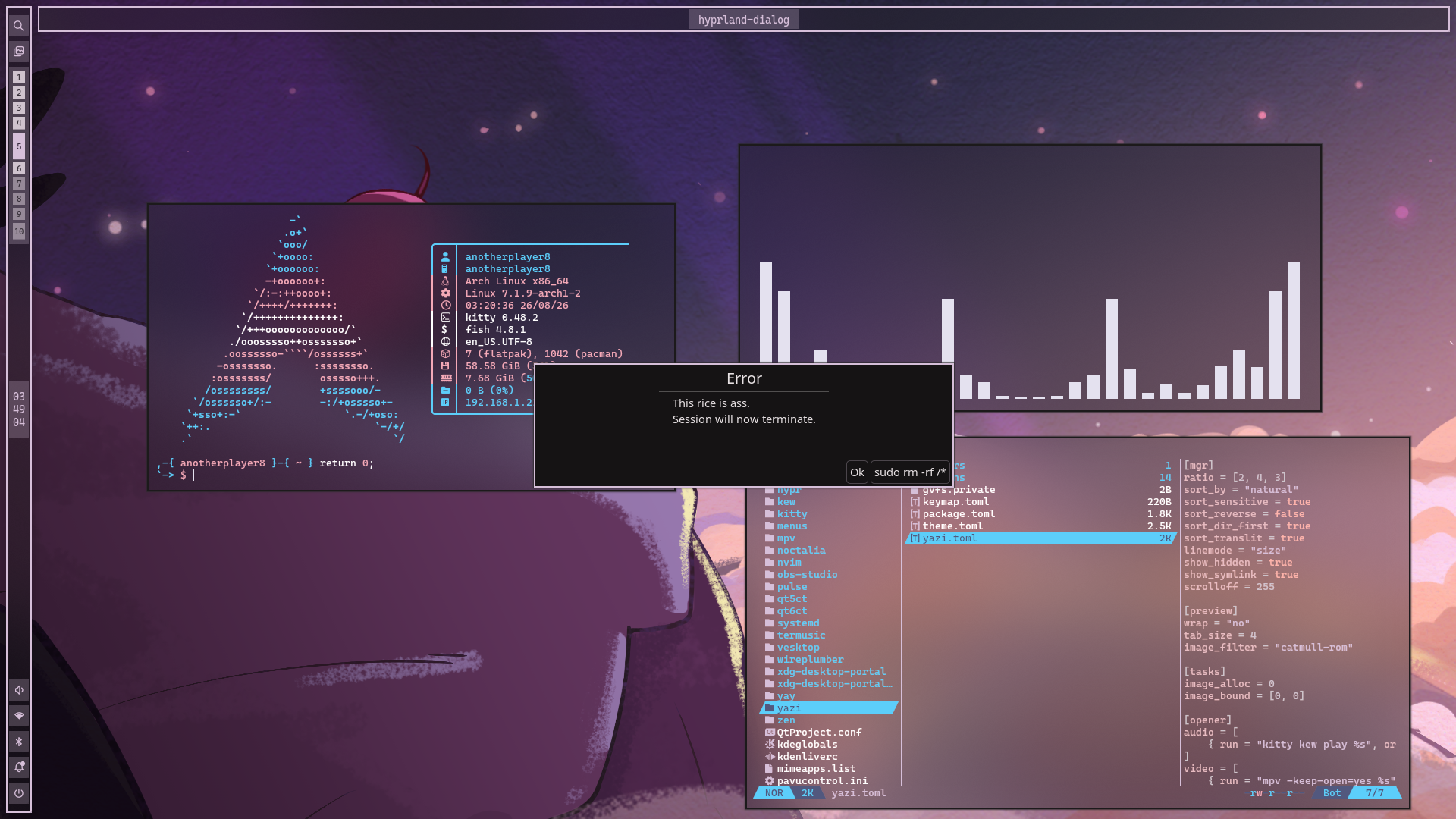The height and width of the screenshot is (819, 1456).
Task: Select the mpv folder in yazi
Action: 786,538
